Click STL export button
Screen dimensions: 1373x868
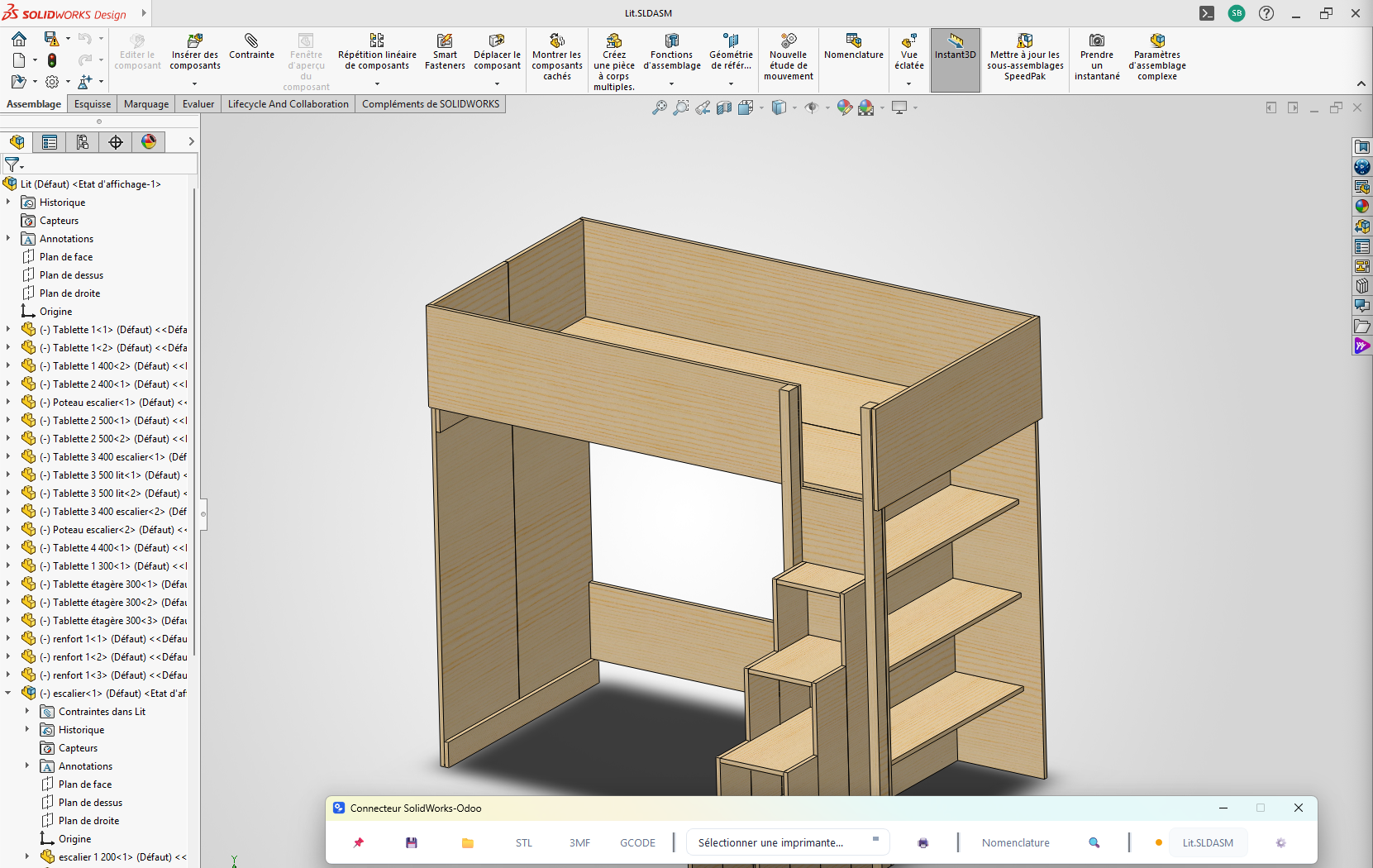click(x=524, y=842)
